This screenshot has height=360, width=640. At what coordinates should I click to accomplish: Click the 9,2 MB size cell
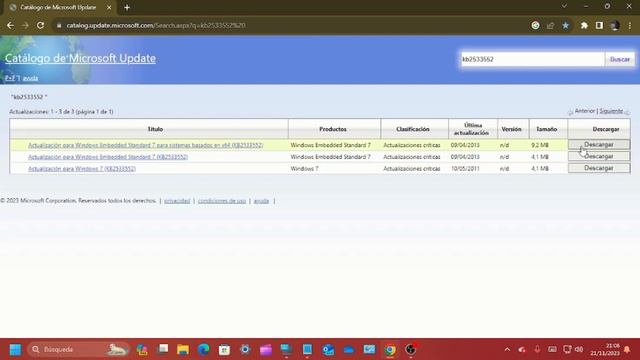[x=540, y=145]
